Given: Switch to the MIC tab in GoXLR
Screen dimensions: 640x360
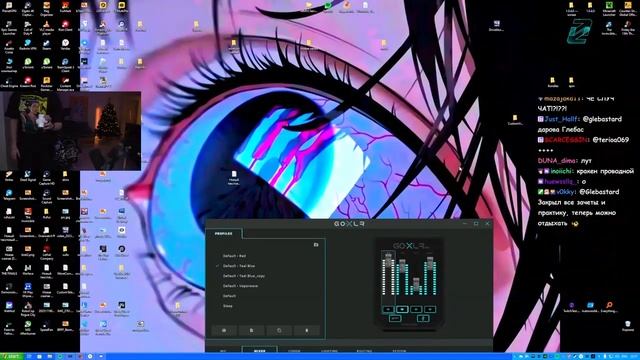Looking at the screenshot, I should tap(223, 350).
